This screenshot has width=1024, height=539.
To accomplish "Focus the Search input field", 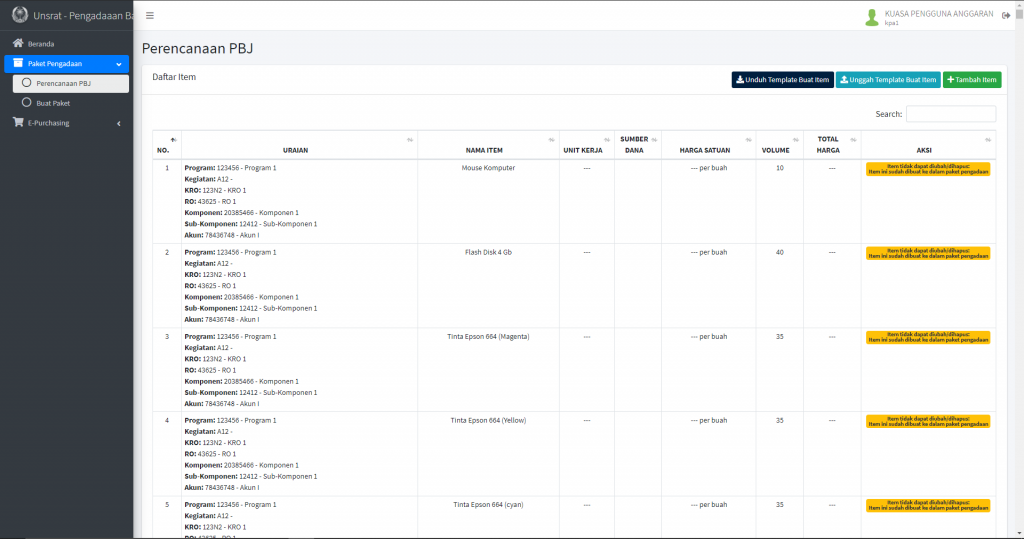I will coord(950,114).
